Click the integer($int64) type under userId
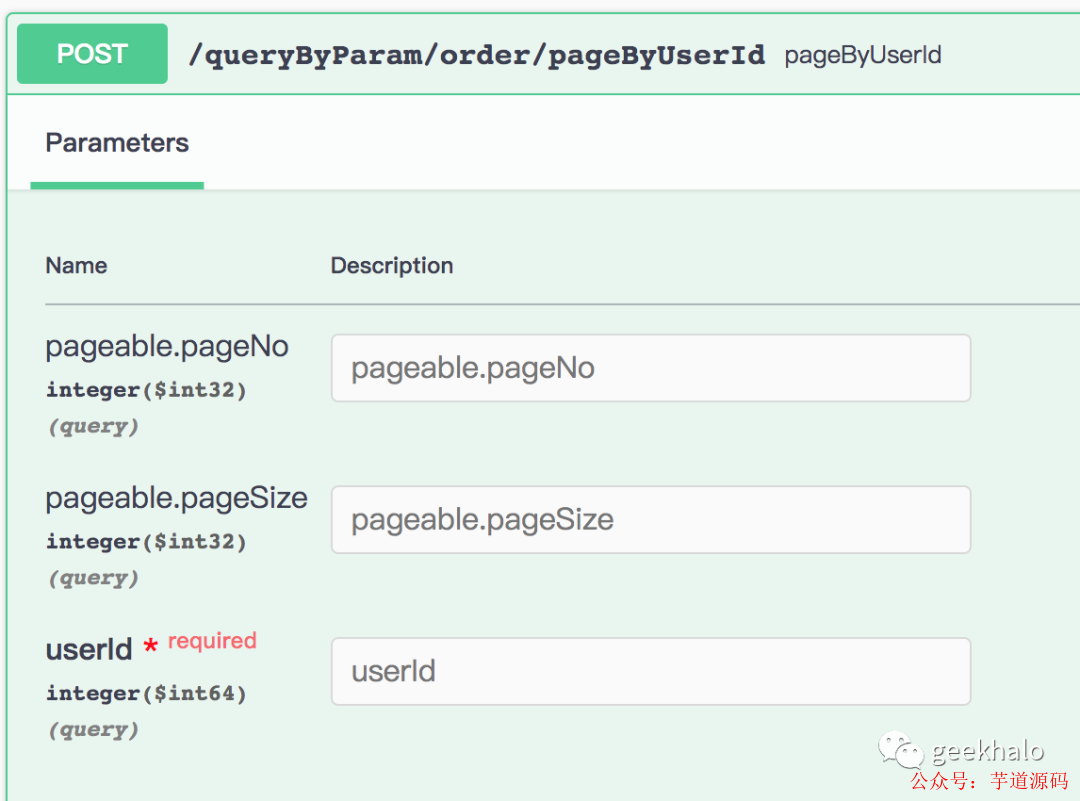The image size is (1080, 801). pyautogui.click(x=146, y=693)
